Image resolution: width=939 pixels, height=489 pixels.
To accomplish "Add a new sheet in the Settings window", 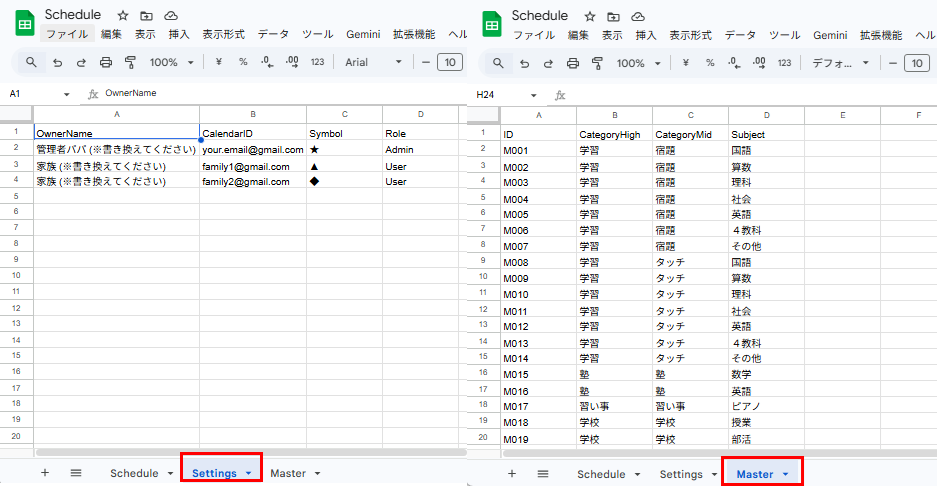I will coord(44,473).
